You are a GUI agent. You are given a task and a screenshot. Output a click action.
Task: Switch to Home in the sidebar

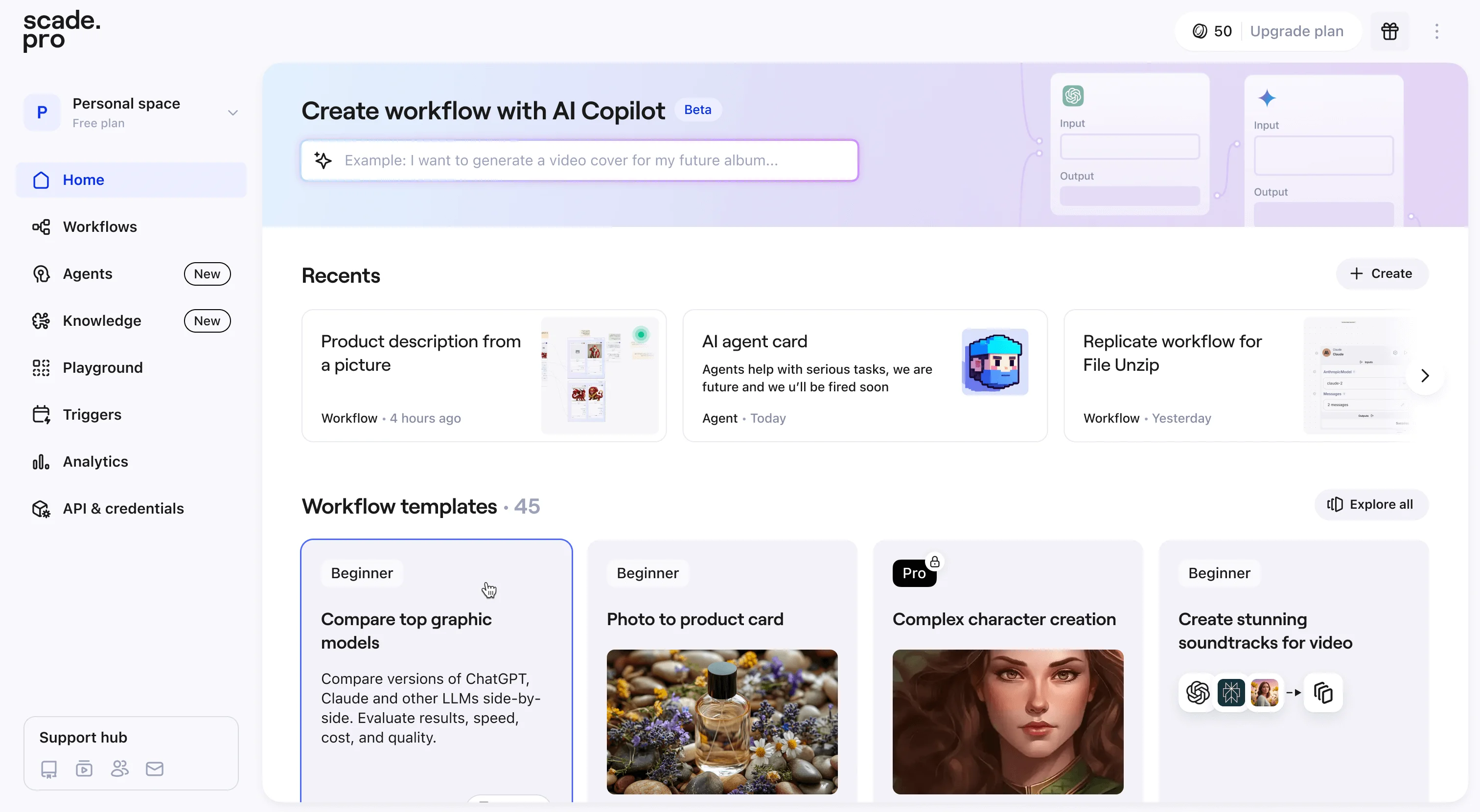(83, 180)
